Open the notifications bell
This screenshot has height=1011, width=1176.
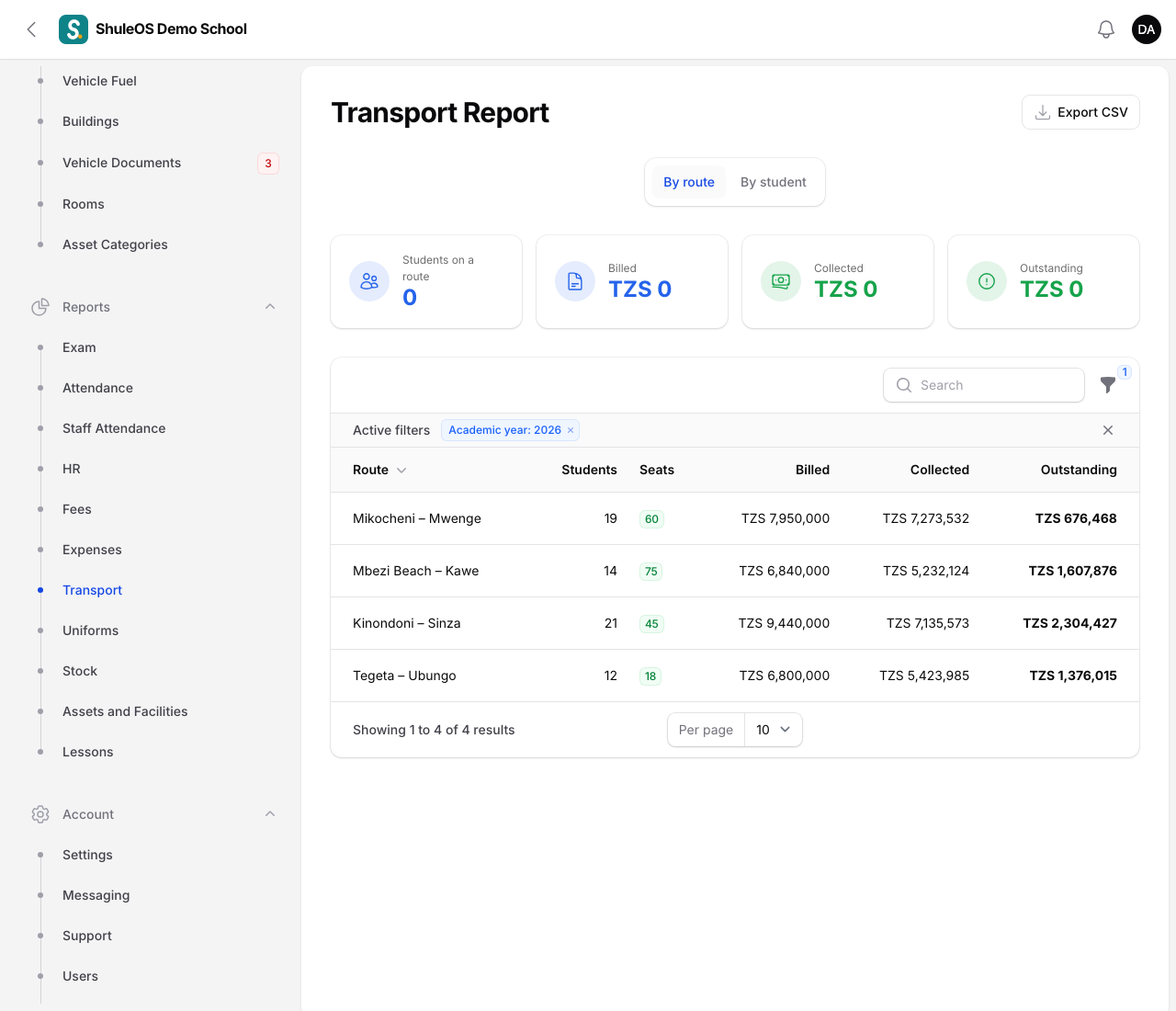click(1106, 29)
